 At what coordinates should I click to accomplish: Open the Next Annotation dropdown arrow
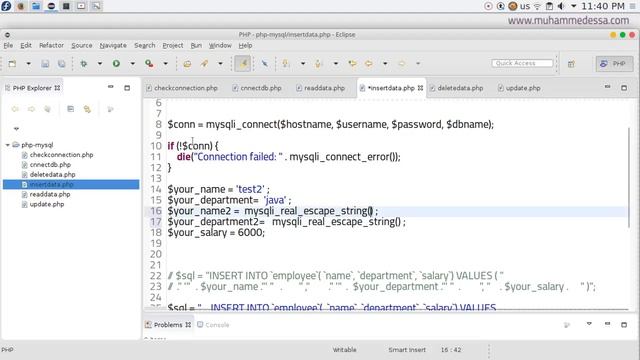(x=302, y=64)
